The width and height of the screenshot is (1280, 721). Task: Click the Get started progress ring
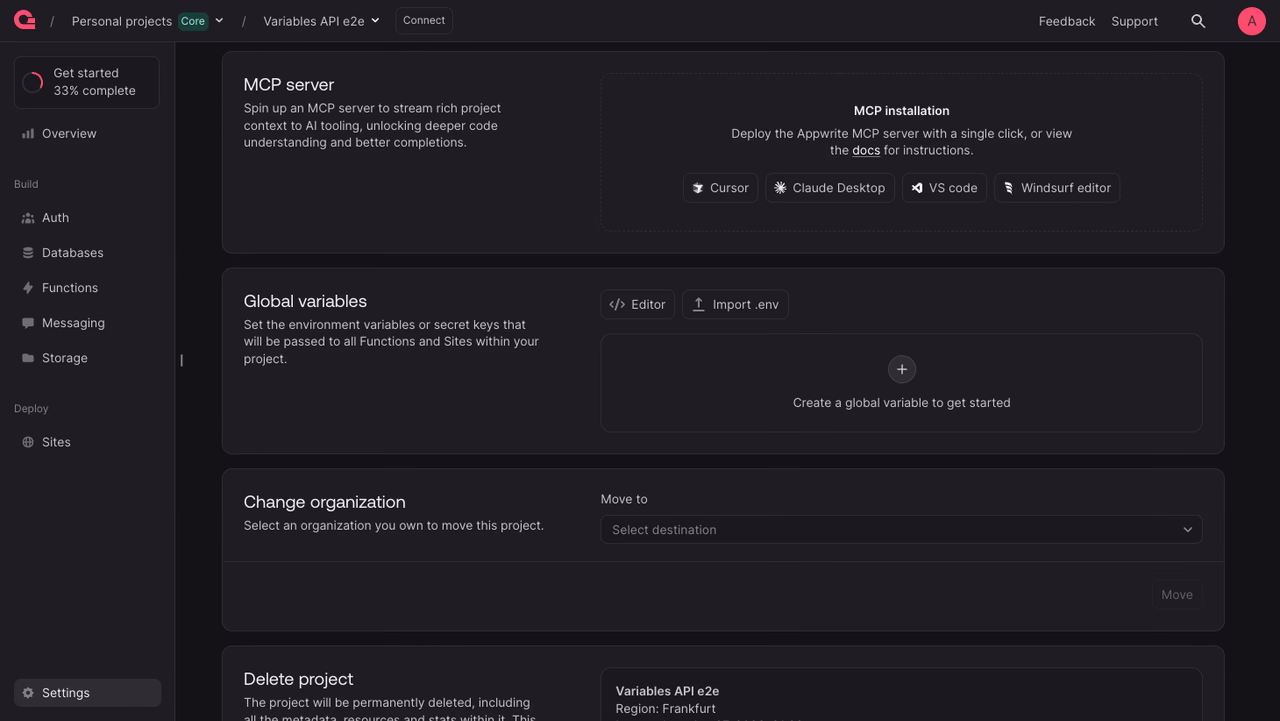pyautogui.click(x=33, y=82)
